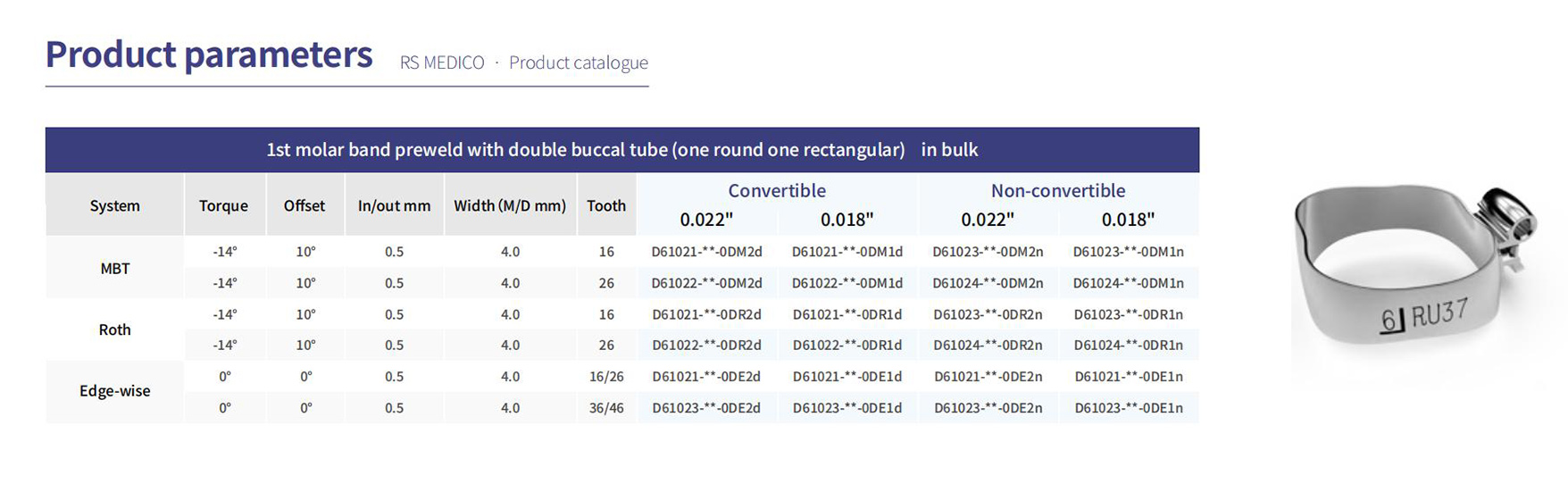Click torque "0°" in the D61021-**-0DE2d row

coord(224,377)
